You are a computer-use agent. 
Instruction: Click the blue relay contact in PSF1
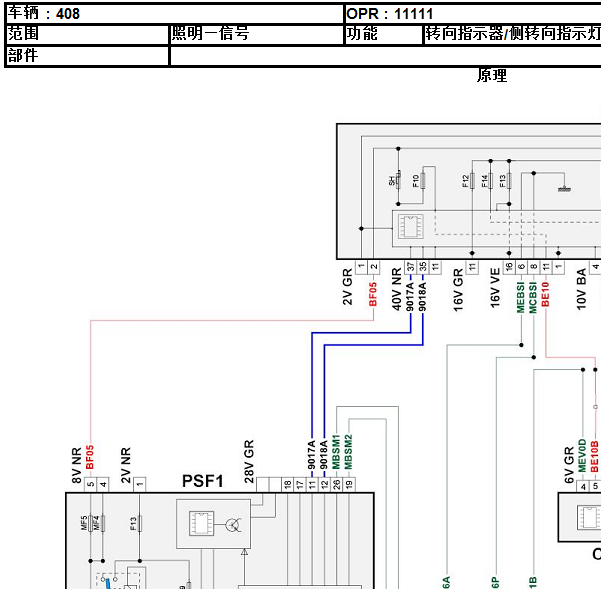[108, 583]
